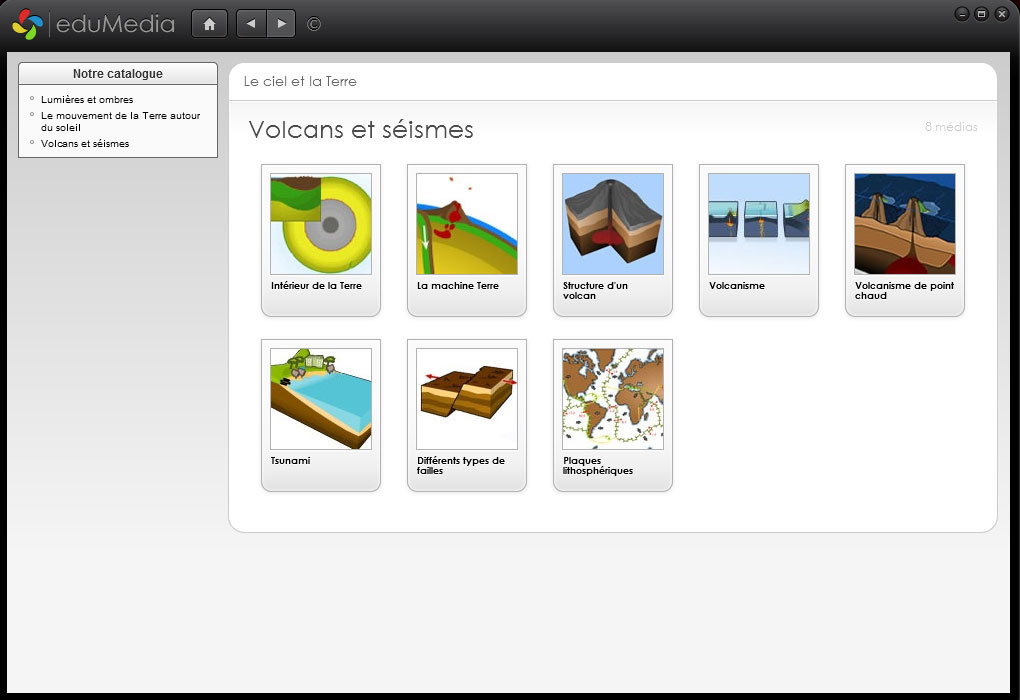Select Volcans et séismes in the catalogue
Viewport: 1020px width, 700px height.
pyautogui.click(x=85, y=144)
